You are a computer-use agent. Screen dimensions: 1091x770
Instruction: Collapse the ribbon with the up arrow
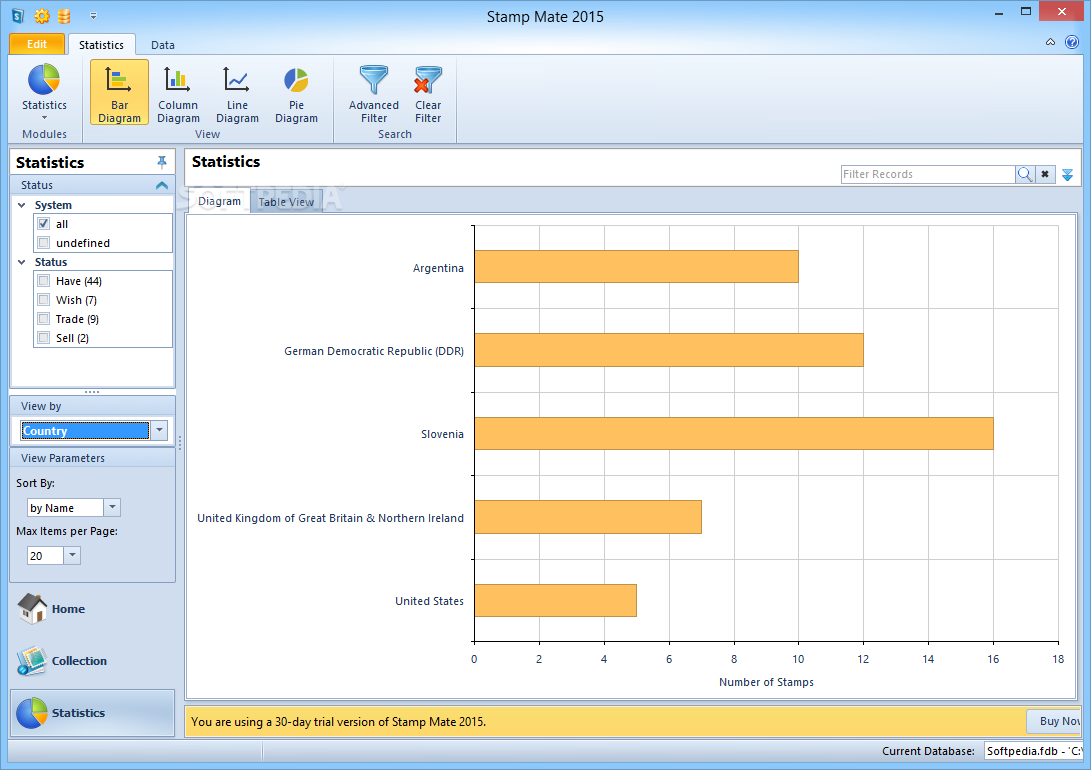[x=1050, y=42]
